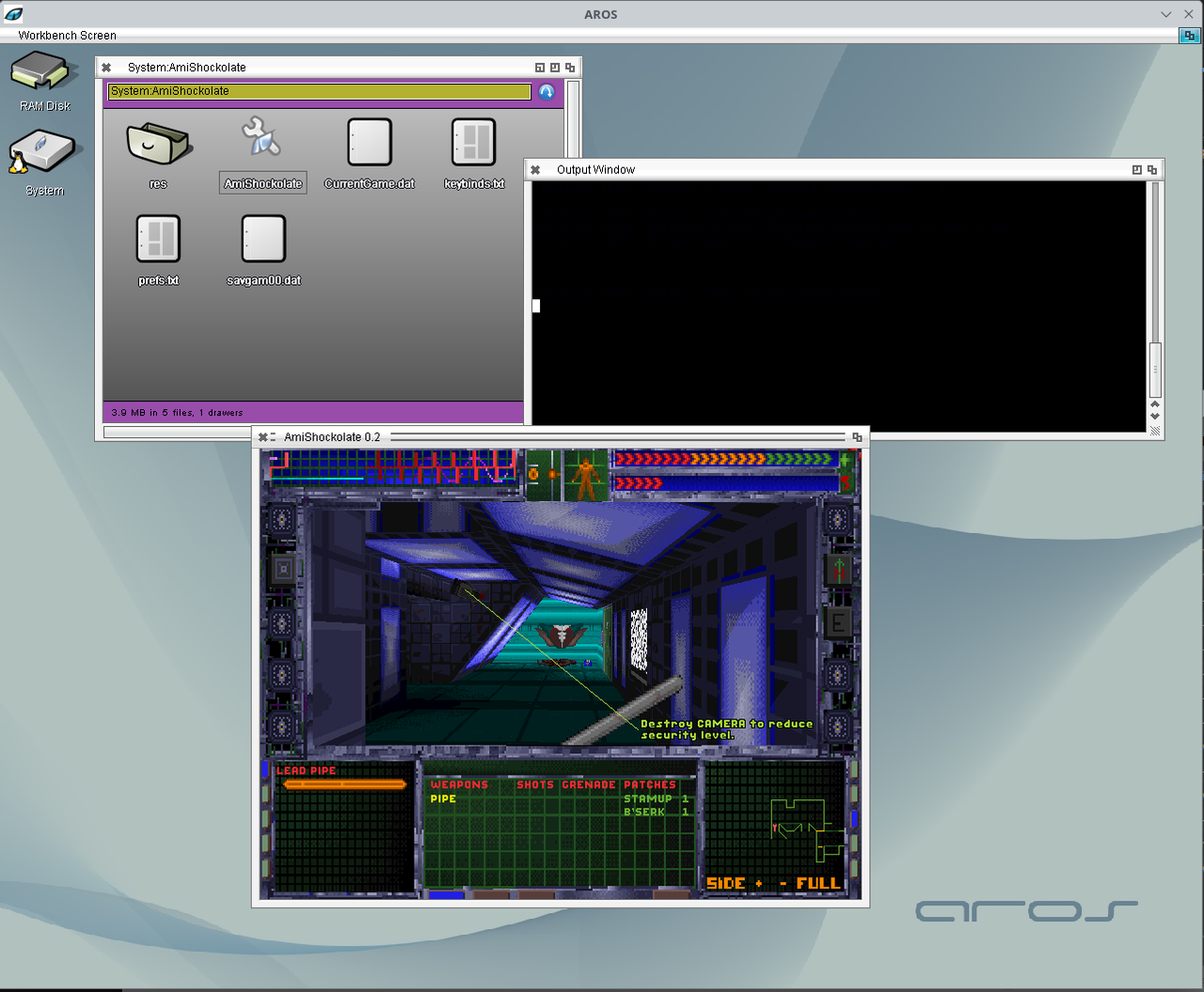Click blue side button right of automap
The height and width of the screenshot is (992, 1204).
point(854,819)
